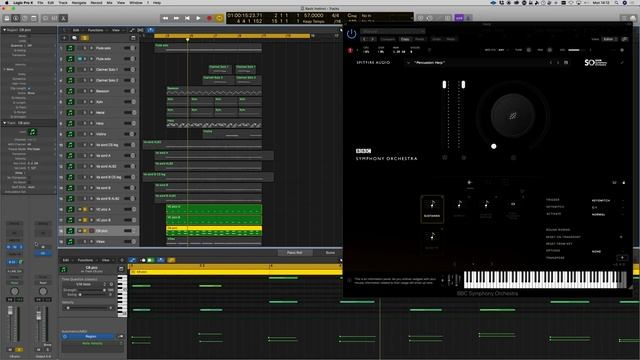
Task: Open the Mix menu
Action: point(109,2)
